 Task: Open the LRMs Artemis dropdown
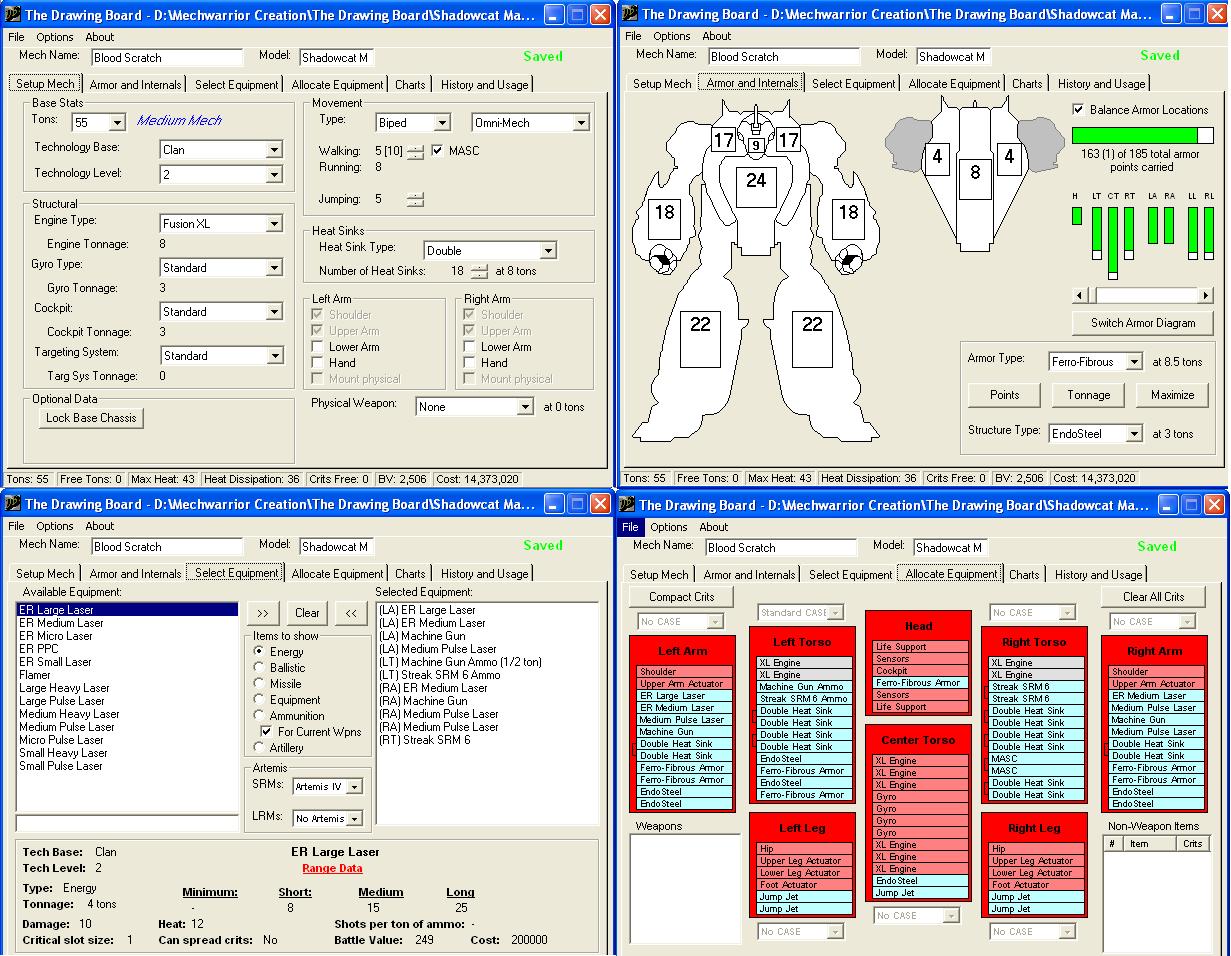coord(354,819)
